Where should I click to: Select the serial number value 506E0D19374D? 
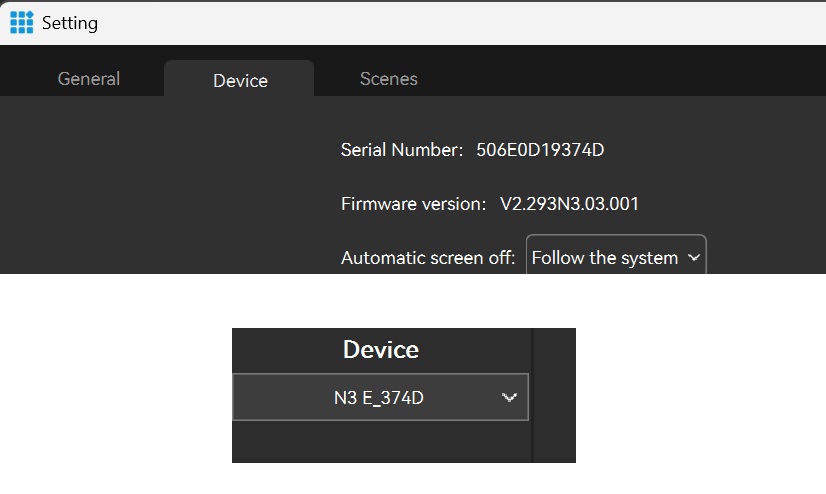tap(540, 150)
